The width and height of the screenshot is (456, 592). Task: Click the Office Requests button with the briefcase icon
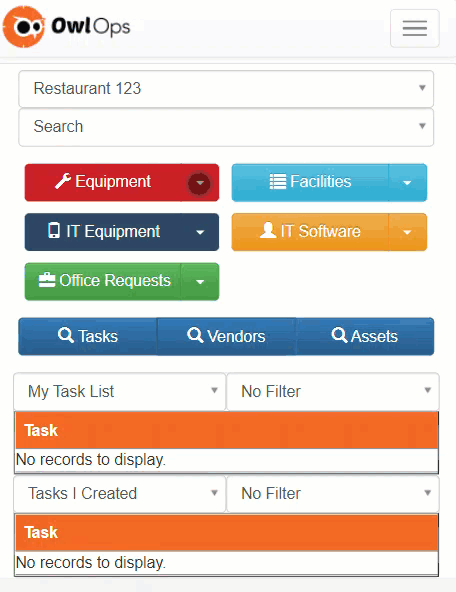pos(103,281)
